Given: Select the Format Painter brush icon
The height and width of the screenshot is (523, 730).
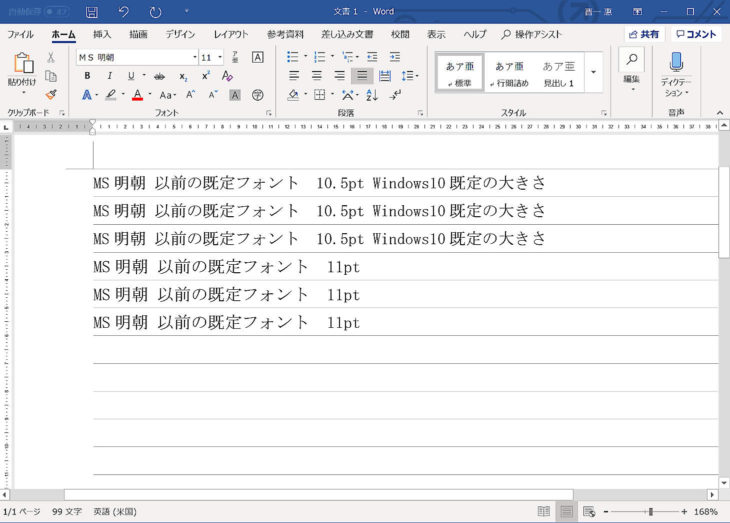Looking at the screenshot, I should tap(51, 94).
